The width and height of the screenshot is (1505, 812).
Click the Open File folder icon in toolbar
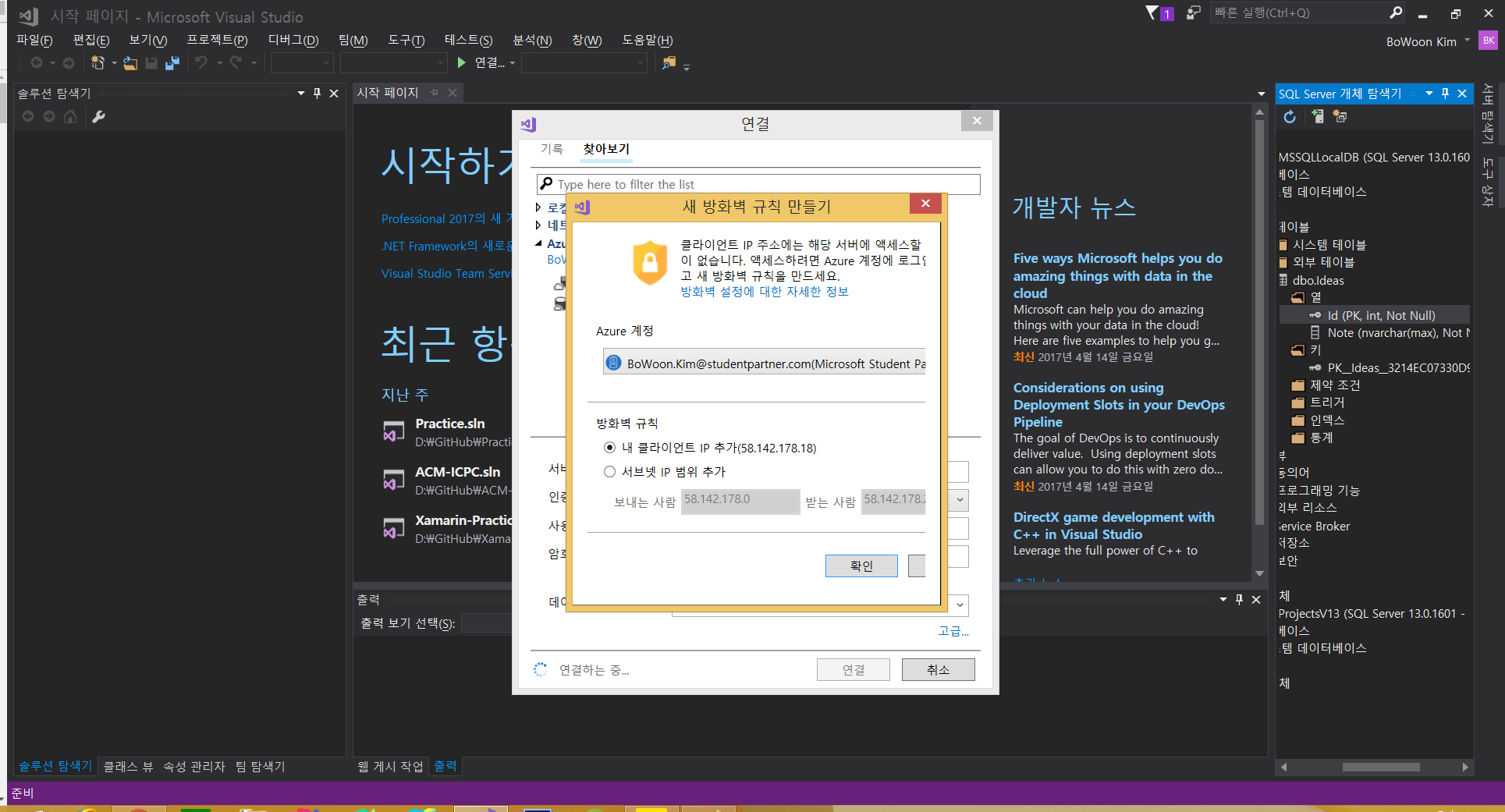point(130,62)
